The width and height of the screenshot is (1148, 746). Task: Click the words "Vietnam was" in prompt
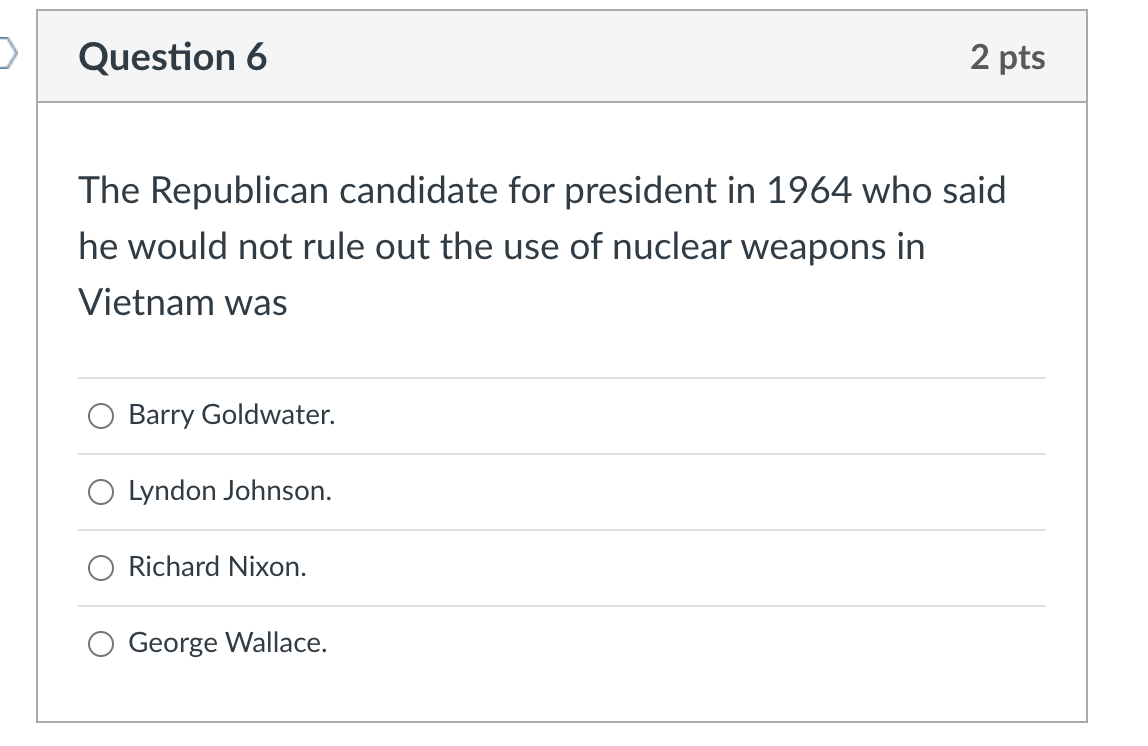tap(183, 302)
